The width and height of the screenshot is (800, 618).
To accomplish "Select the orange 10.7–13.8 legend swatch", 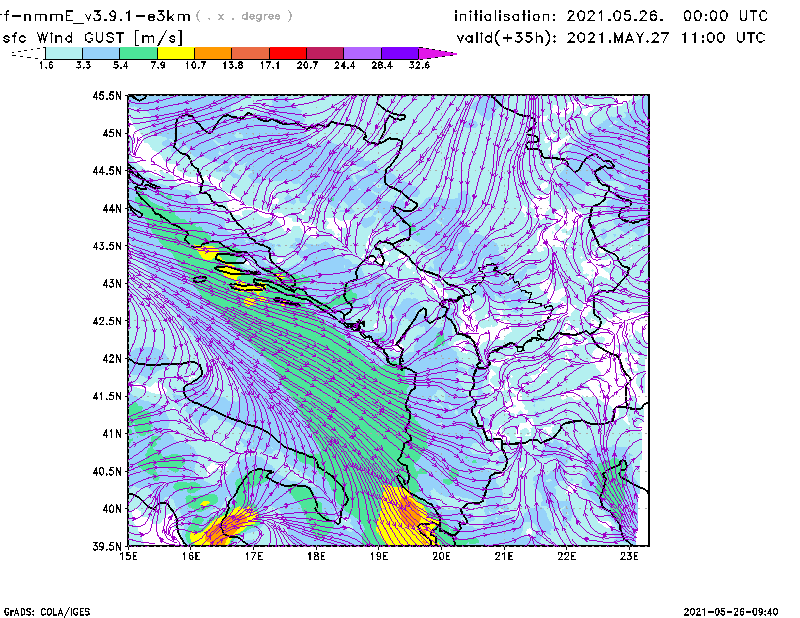I will (x=213, y=53).
